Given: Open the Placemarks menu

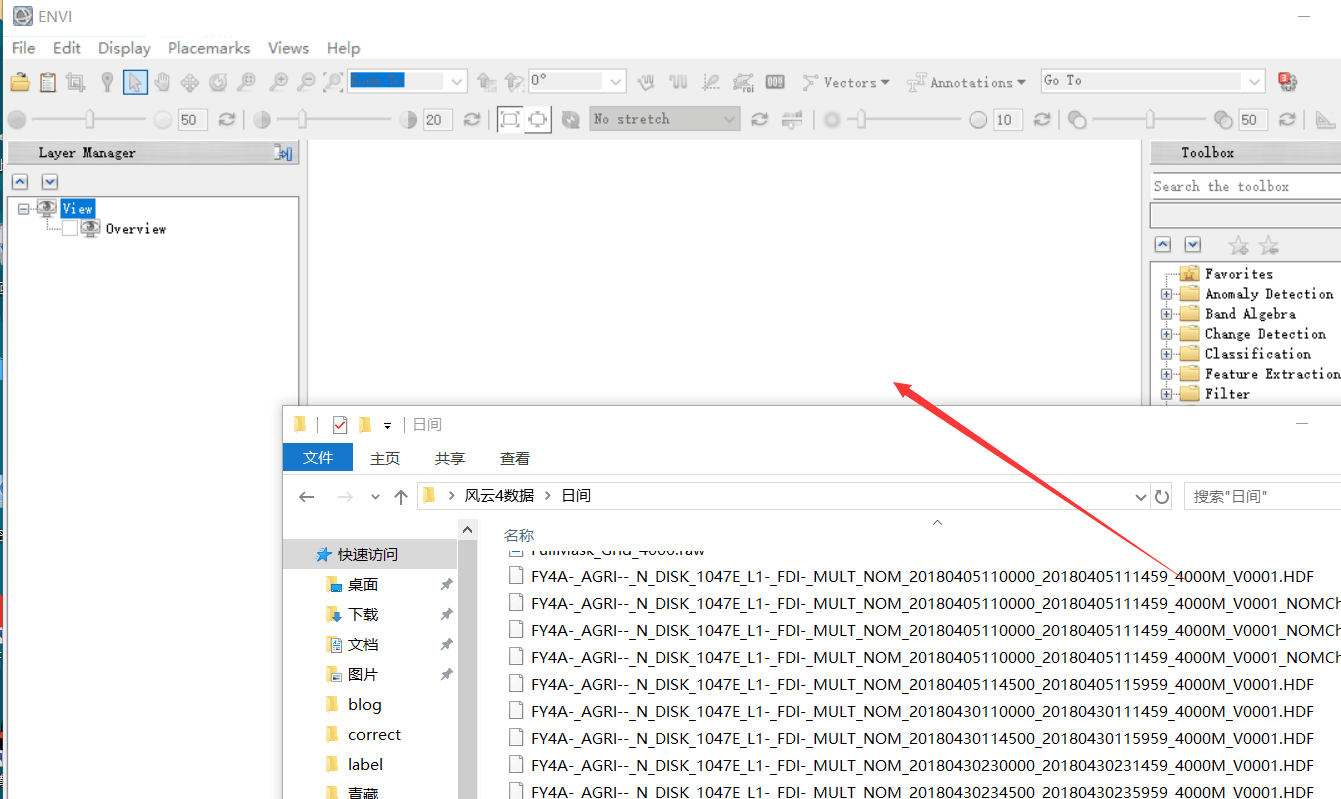Looking at the screenshot, I should pos(209,48).
